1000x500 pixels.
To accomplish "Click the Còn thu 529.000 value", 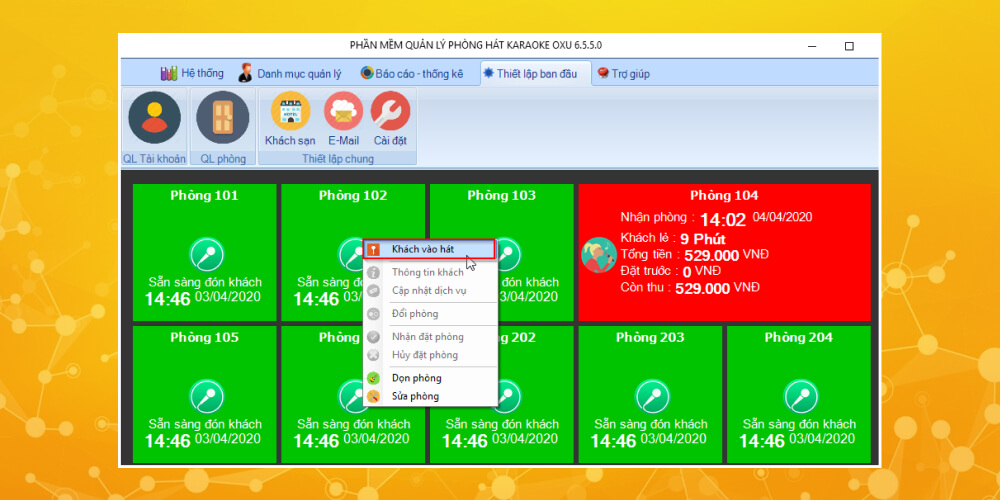I will pos(702,289).
